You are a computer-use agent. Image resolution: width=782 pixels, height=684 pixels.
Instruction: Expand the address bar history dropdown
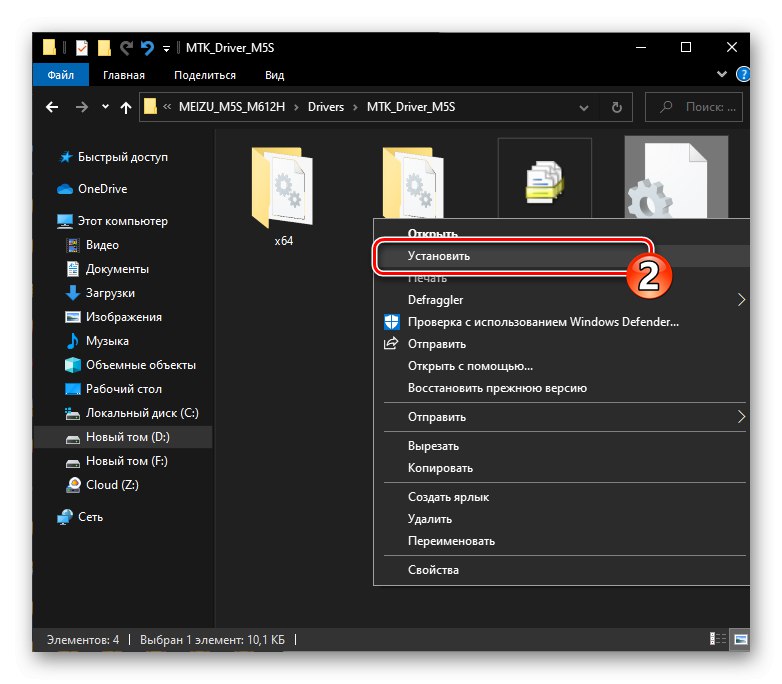(584, 107)
